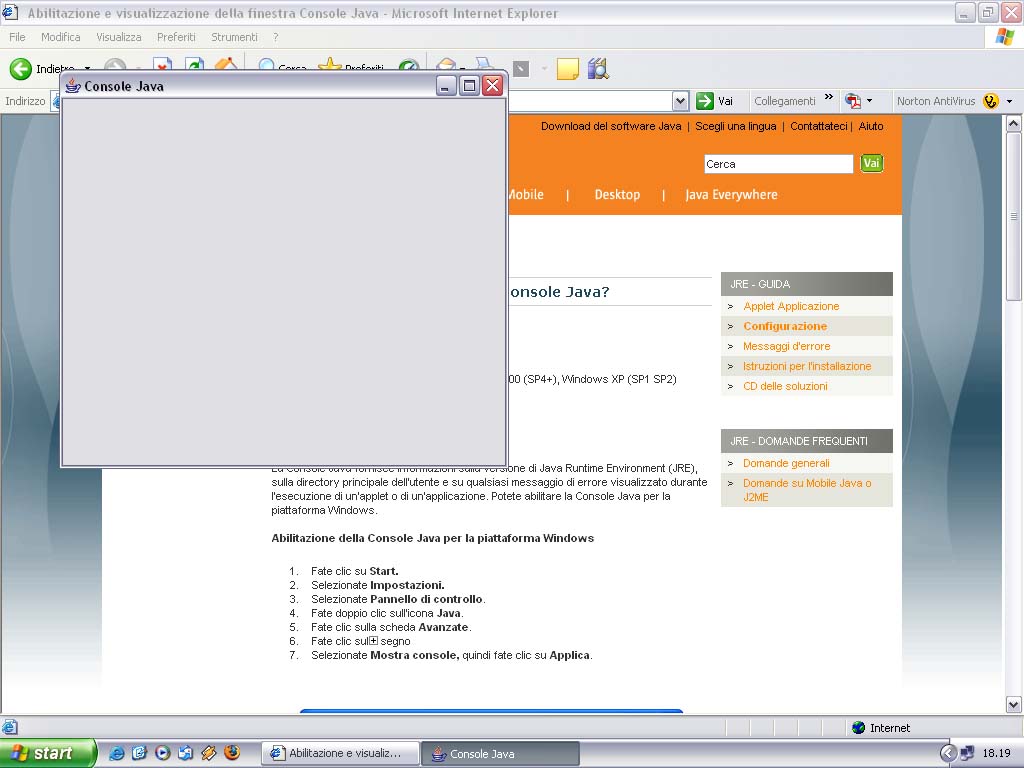Open the Strumenti menu

[234, 37]
